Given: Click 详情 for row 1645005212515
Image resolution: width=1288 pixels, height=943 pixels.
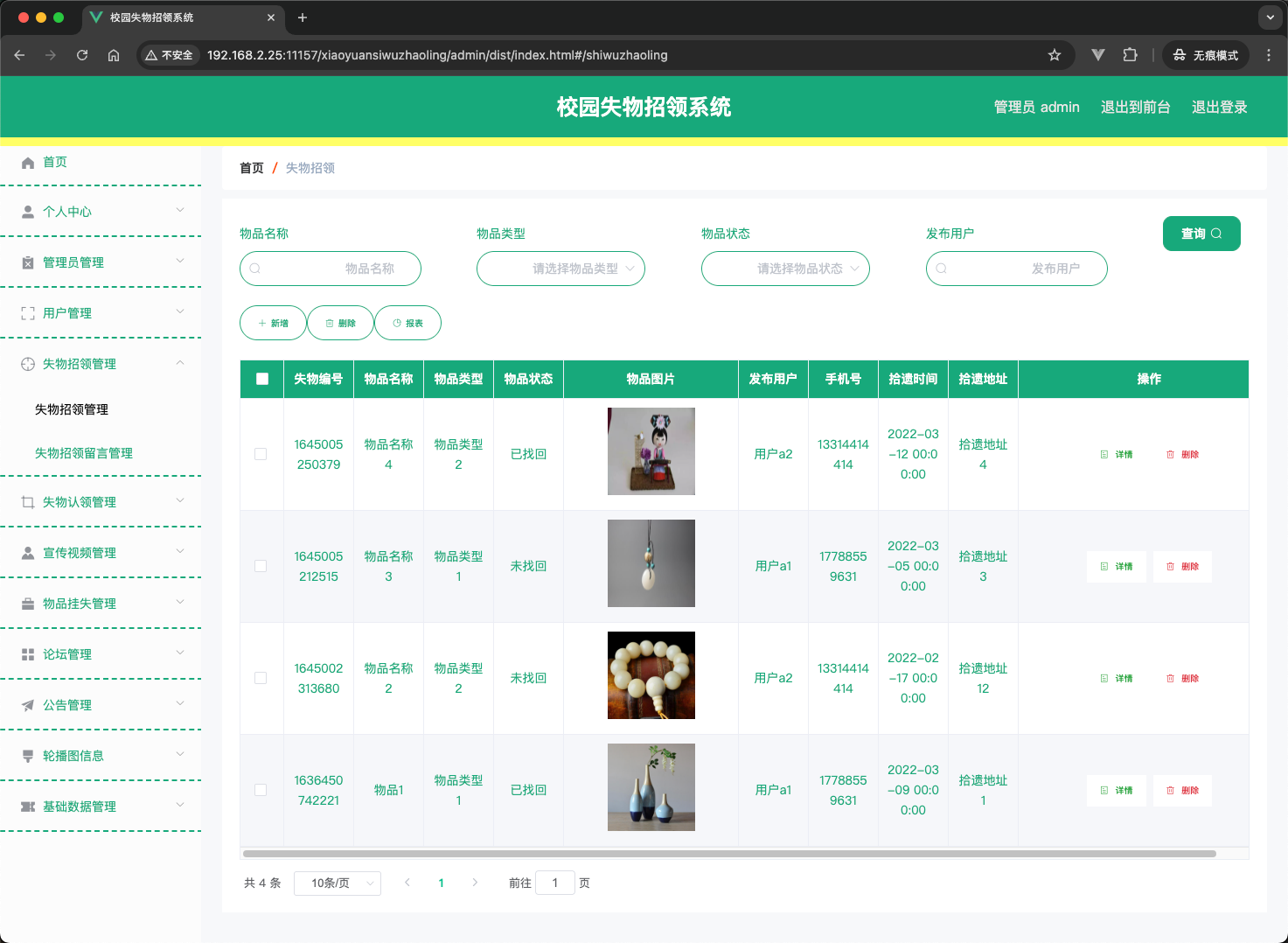Looking at the screenshot, I should click(1117, 567).
